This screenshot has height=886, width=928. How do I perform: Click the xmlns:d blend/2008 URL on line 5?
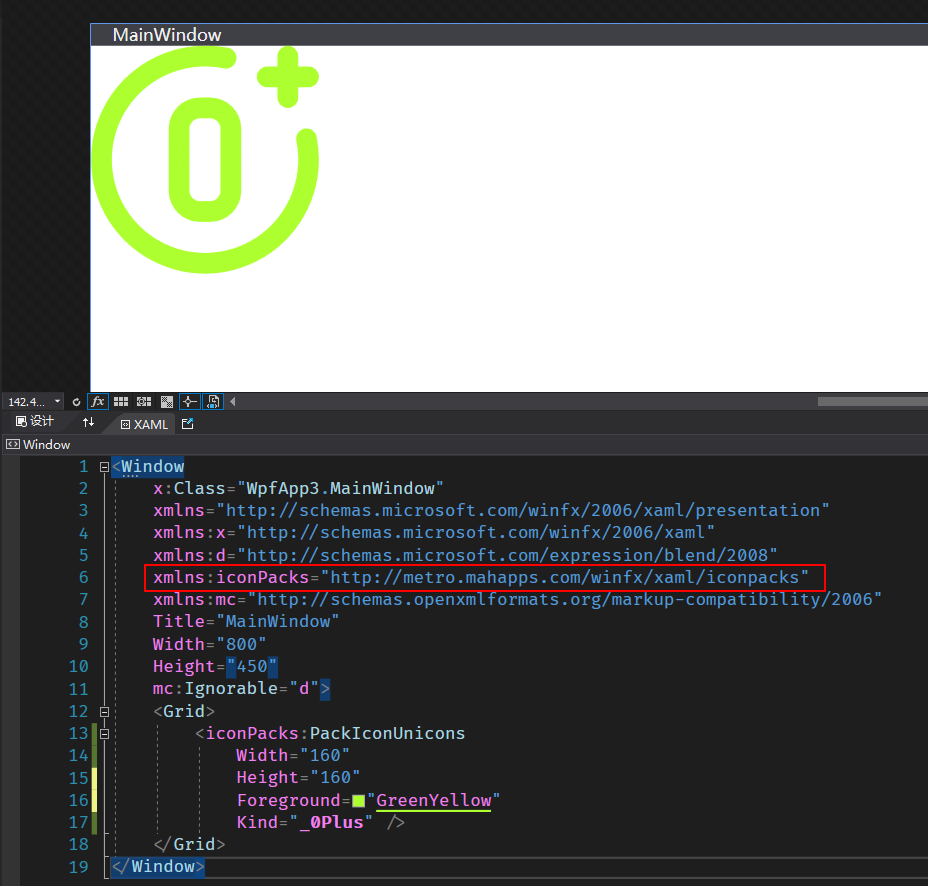click(x=507, y=555)
